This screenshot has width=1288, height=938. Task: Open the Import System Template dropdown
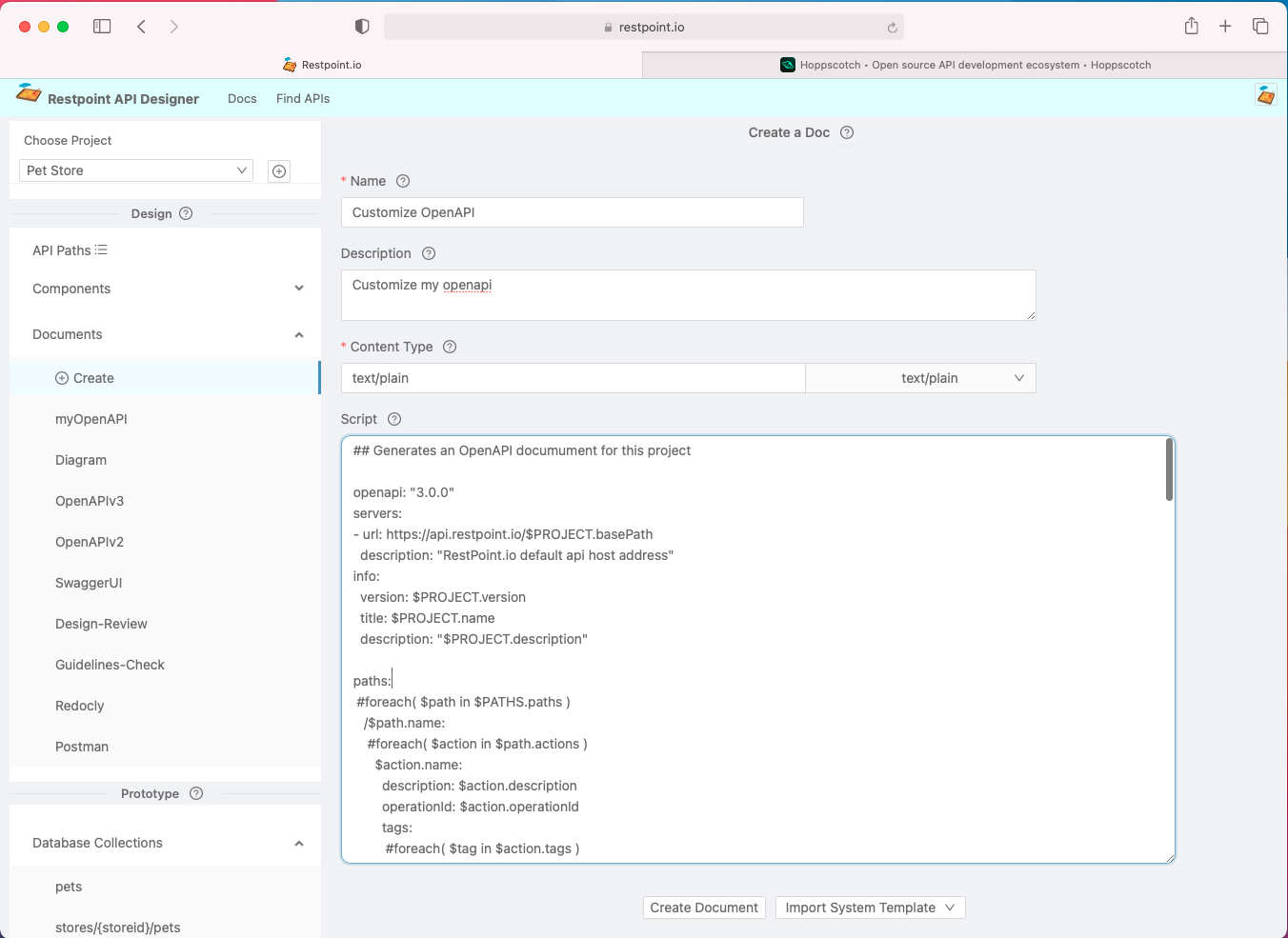(871, 908)
